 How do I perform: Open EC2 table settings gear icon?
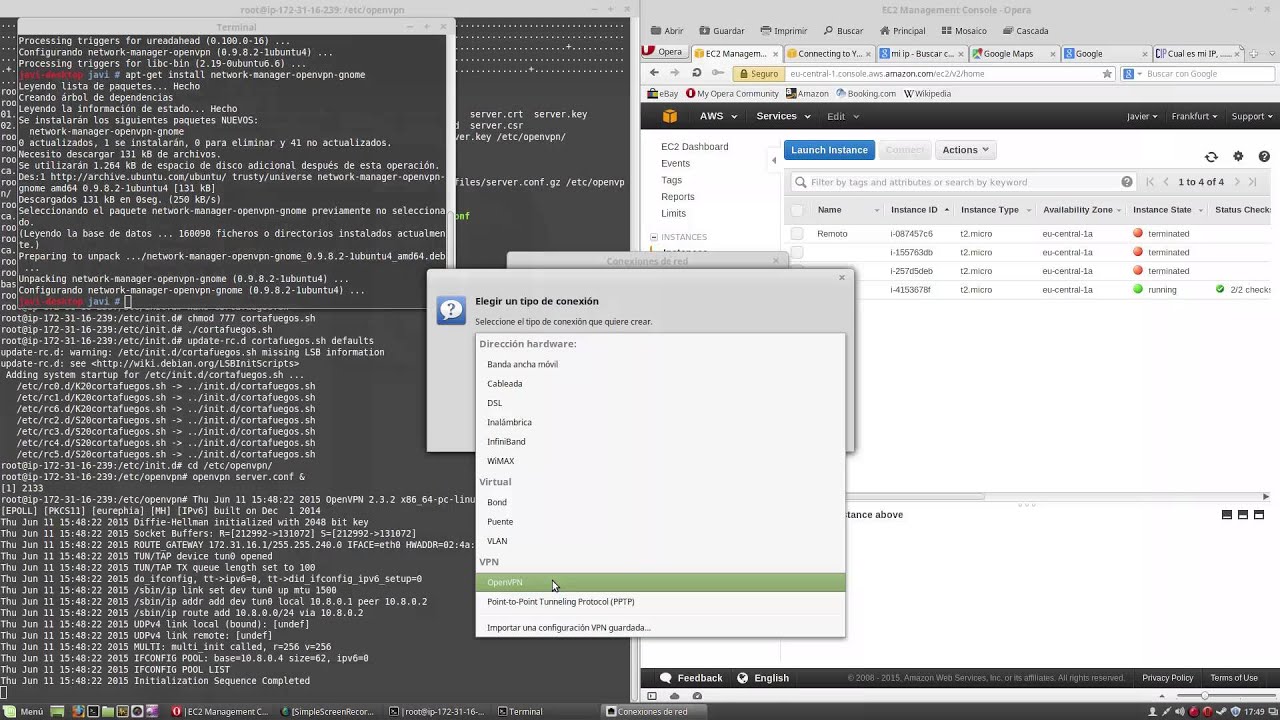(1238, 157)
